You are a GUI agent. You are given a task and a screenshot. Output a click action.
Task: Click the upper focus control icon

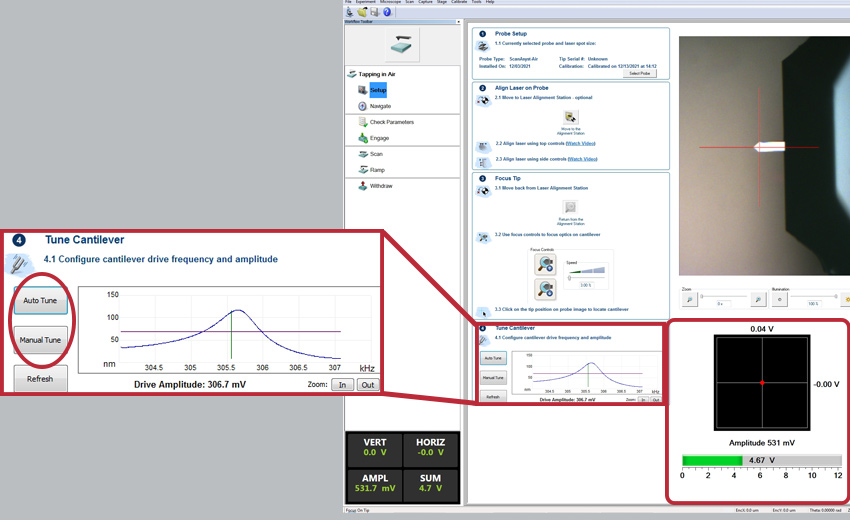[543, 264]
